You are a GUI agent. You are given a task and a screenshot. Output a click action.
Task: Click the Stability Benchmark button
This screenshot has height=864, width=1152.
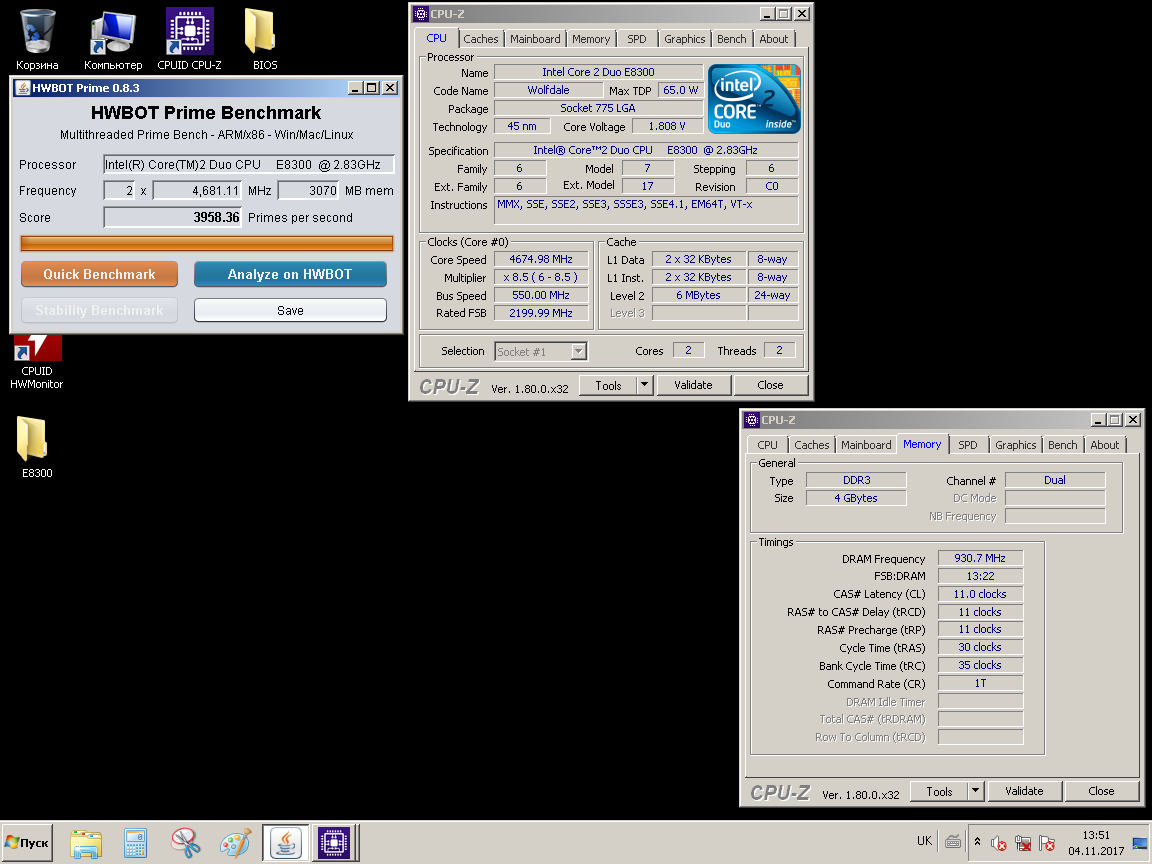coord(99,310)
